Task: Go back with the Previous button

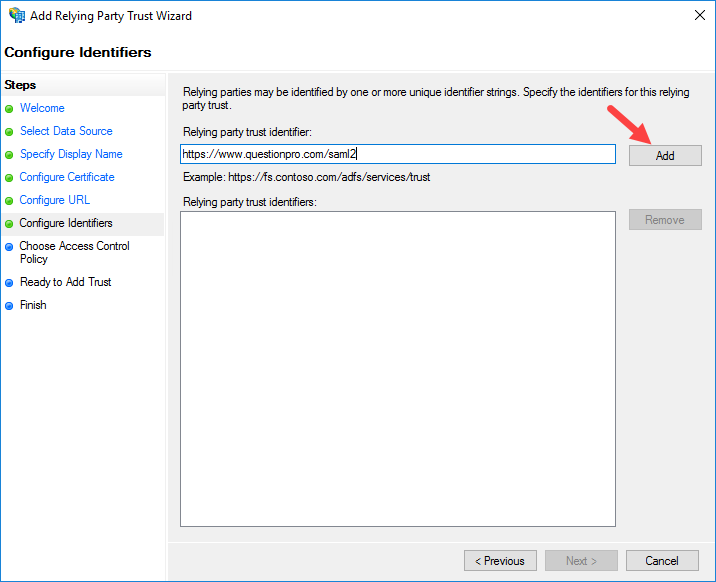Action: click(x=500, y=561)
